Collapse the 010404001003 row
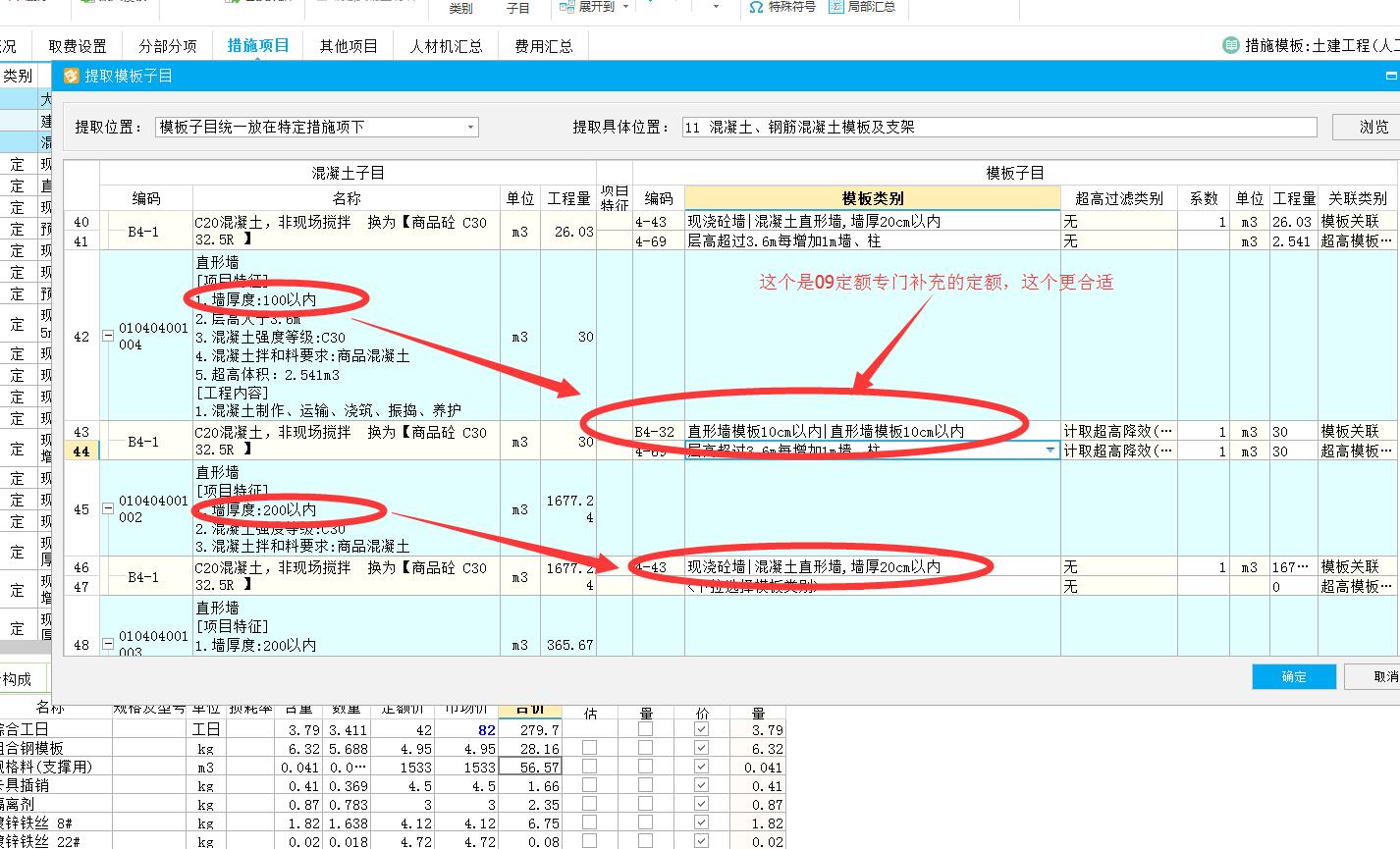The height and width of the screenshot is (849, 1400). tap(107, 644)
